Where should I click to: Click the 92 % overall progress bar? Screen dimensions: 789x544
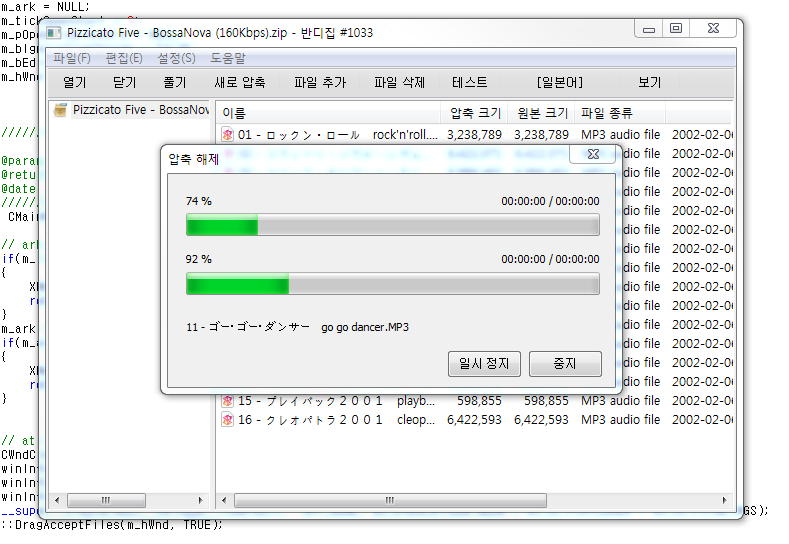392,285
